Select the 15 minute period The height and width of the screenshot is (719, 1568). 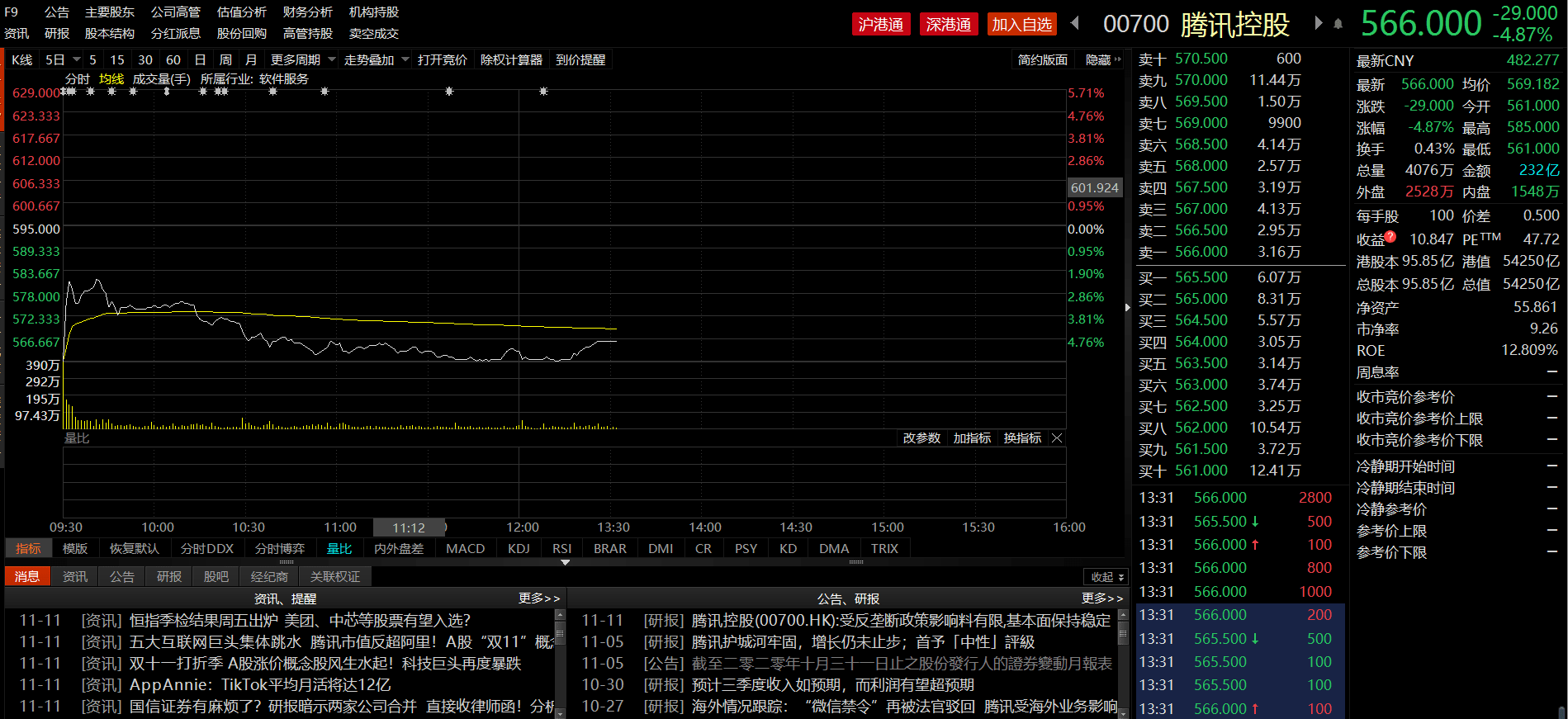point(117,59)
